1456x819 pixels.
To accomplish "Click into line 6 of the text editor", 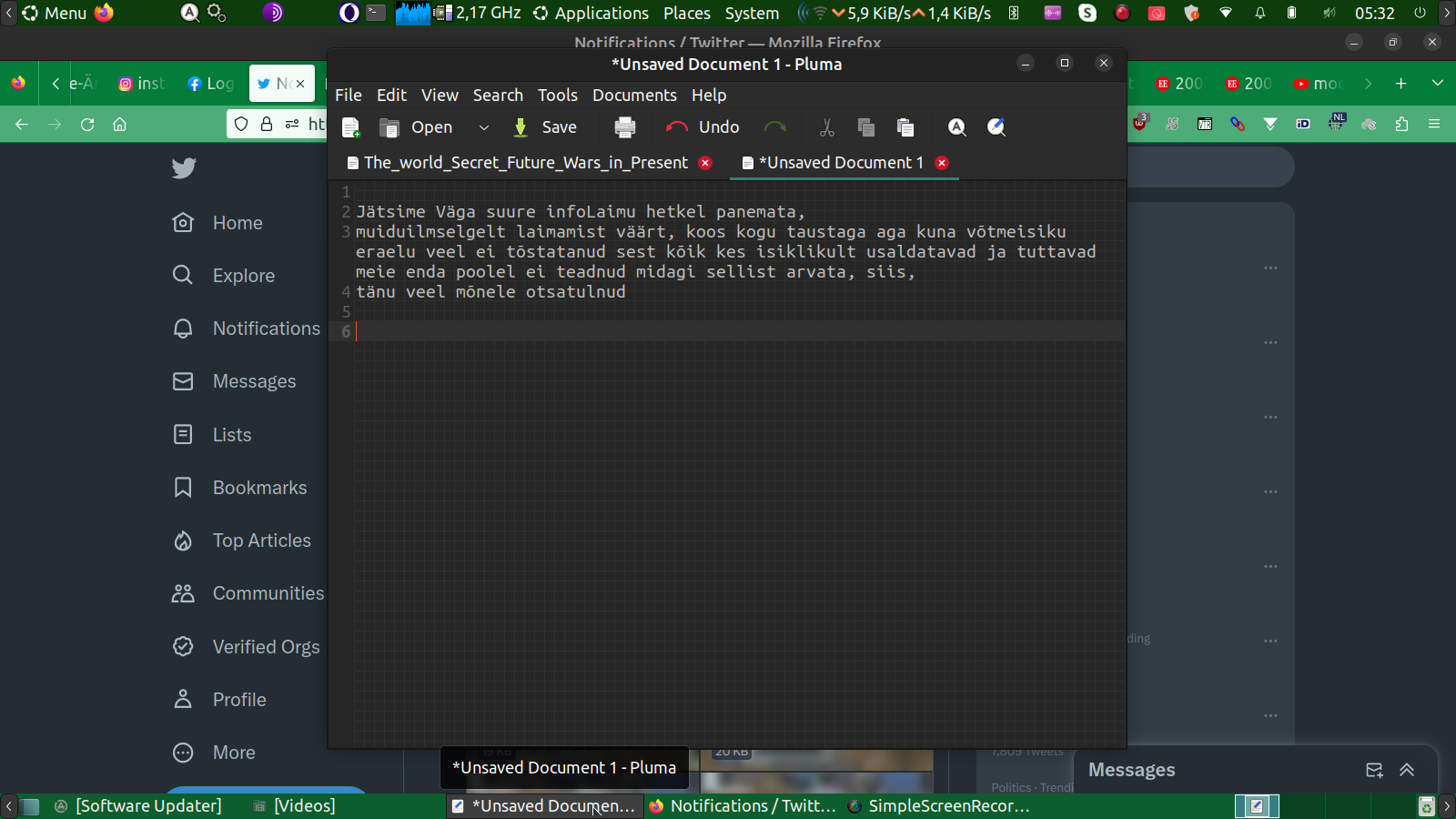I will click(x=740, y=331).
